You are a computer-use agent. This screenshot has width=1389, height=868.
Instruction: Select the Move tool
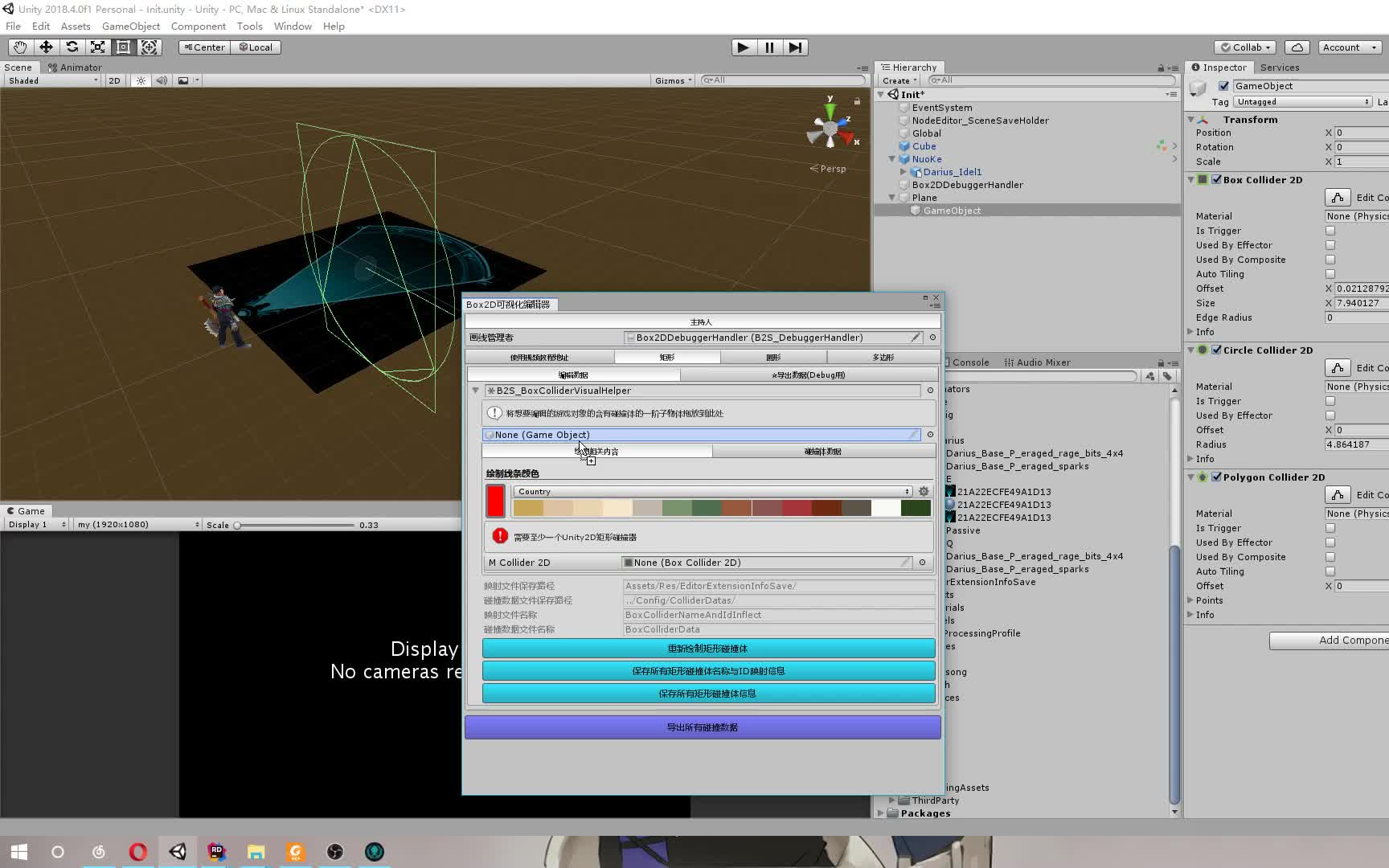point(46,47)
